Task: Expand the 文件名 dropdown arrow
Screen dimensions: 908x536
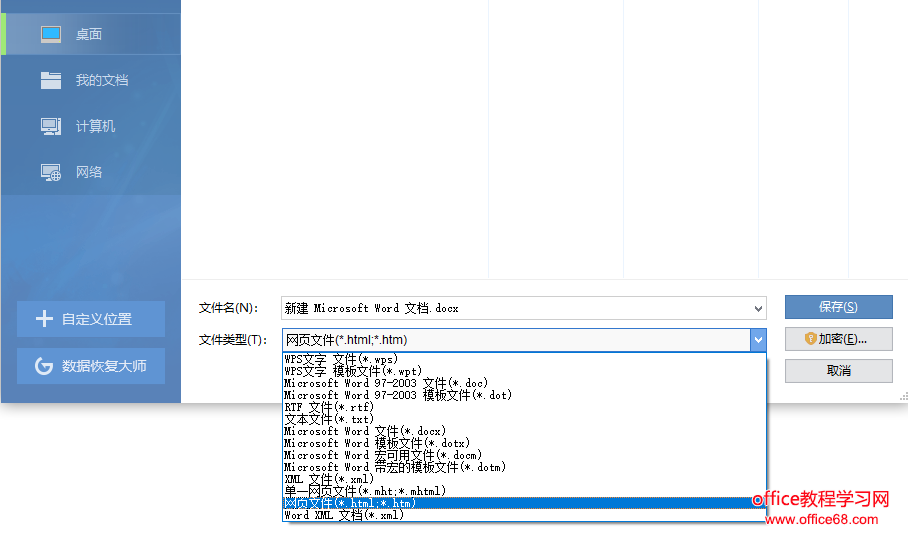Action: pos(758,309)
